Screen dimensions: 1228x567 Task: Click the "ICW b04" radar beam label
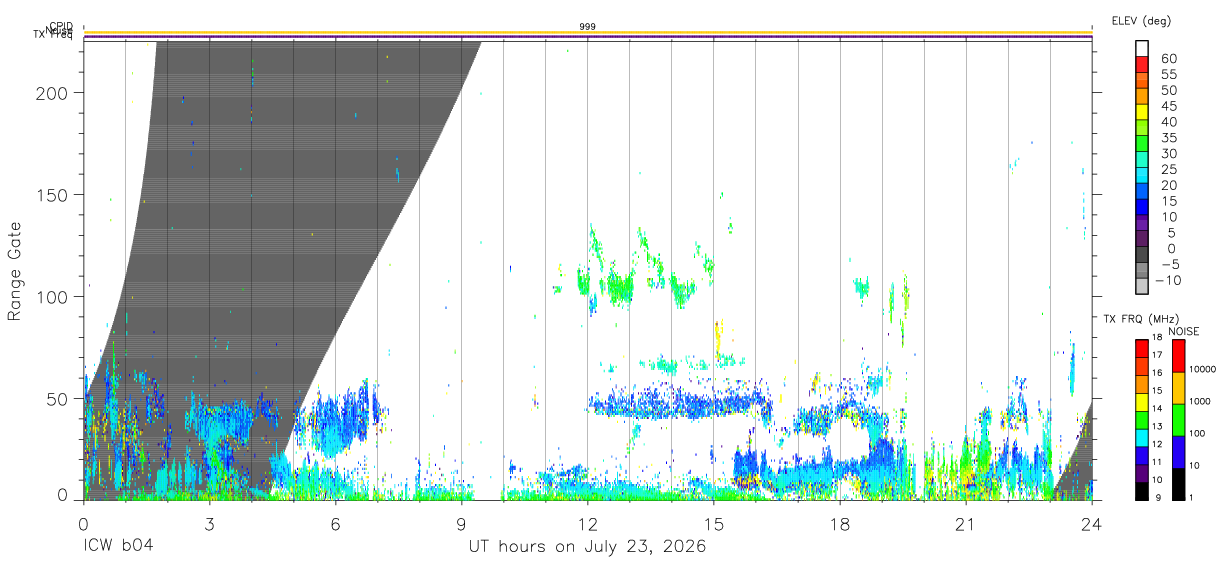coord(119,547)
